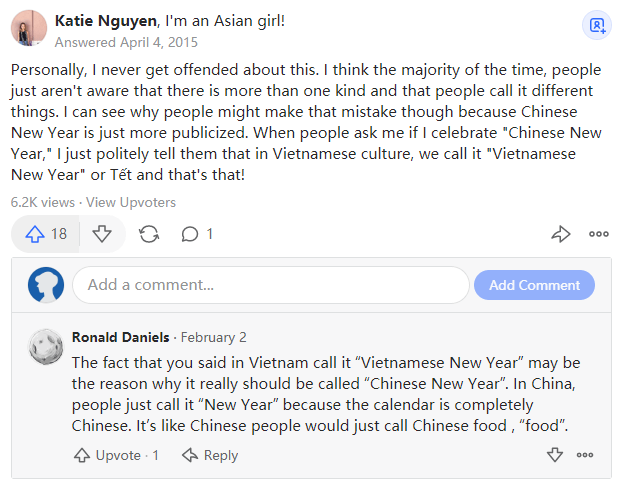The image size is (624, 489).
Task: Open Ronald Daniels' profile name link
Action: point(121,337)
